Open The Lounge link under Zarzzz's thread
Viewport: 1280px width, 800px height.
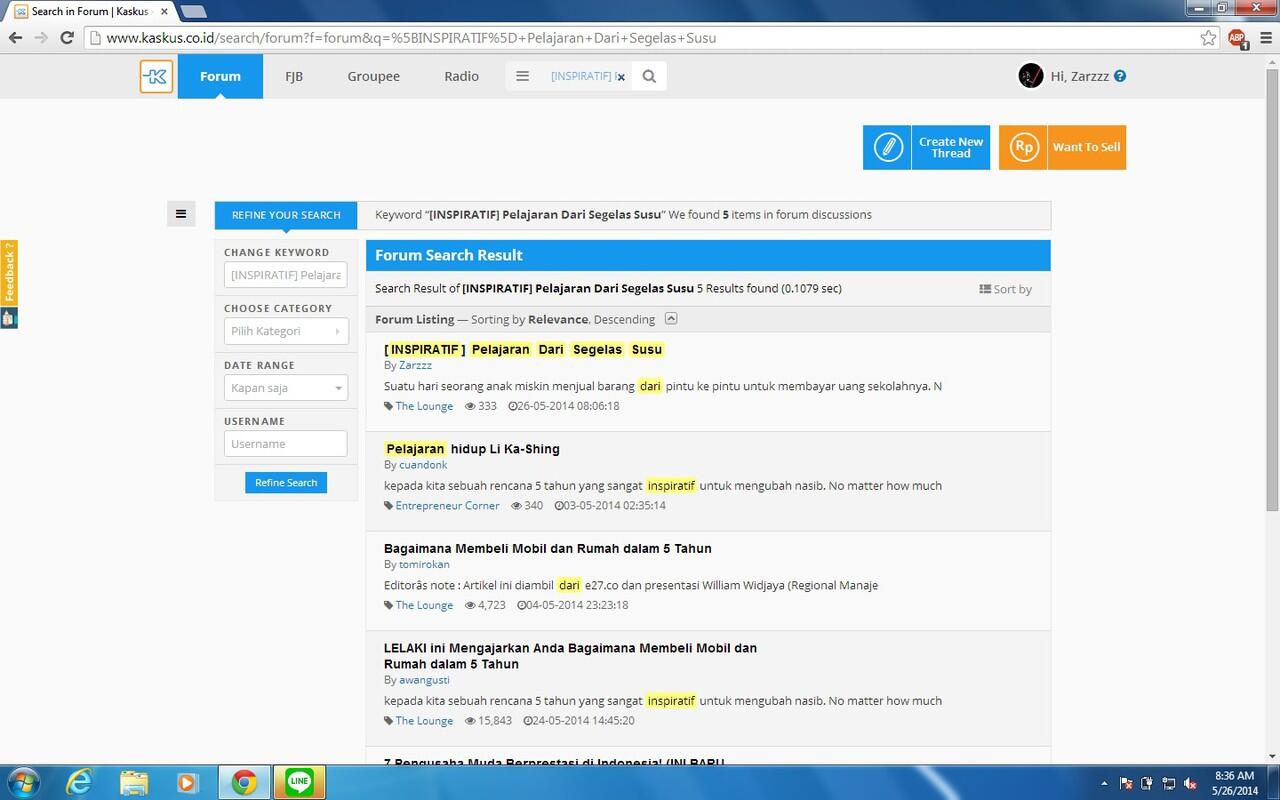[424, 406]
